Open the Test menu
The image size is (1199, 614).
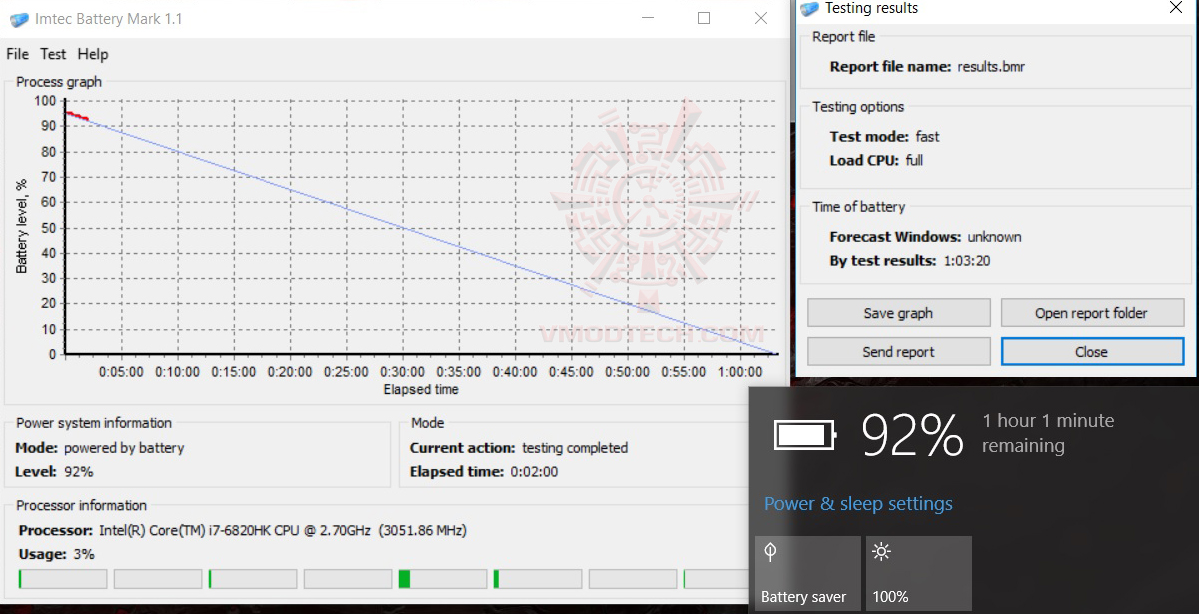(x=52, y=54)
